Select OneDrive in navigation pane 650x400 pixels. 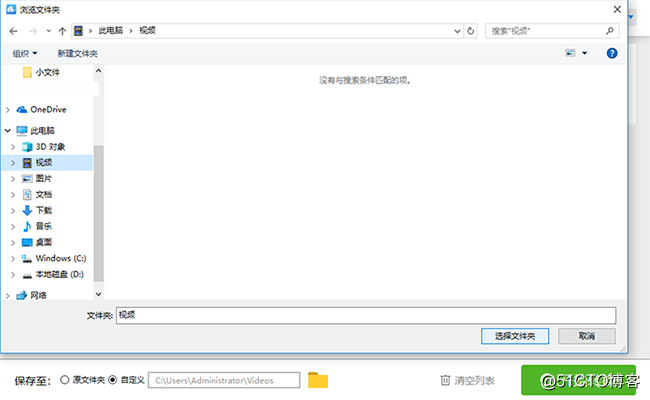(x=49, y=109)
